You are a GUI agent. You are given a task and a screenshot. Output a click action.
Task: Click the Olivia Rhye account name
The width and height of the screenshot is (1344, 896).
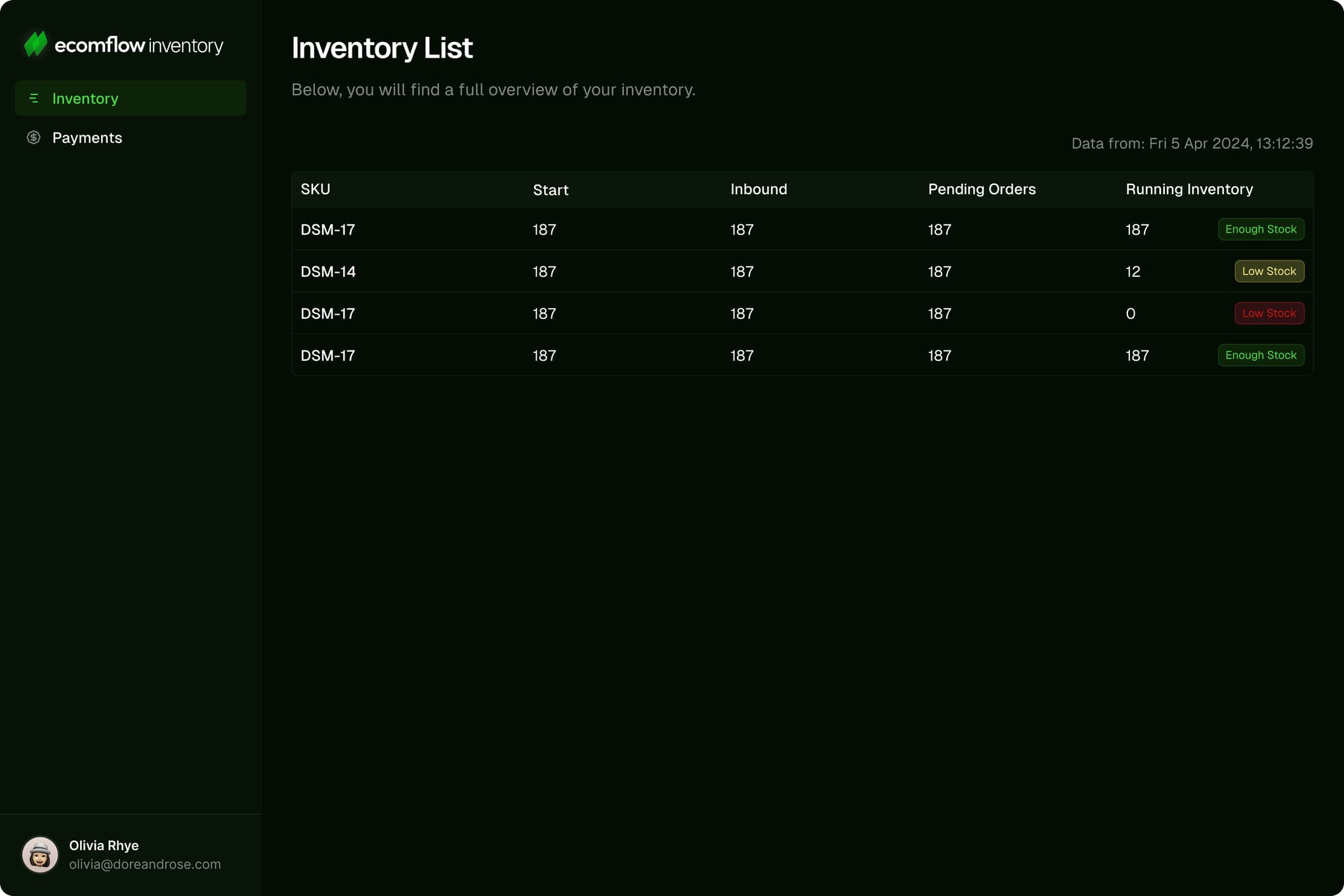(x=104, y=845)
